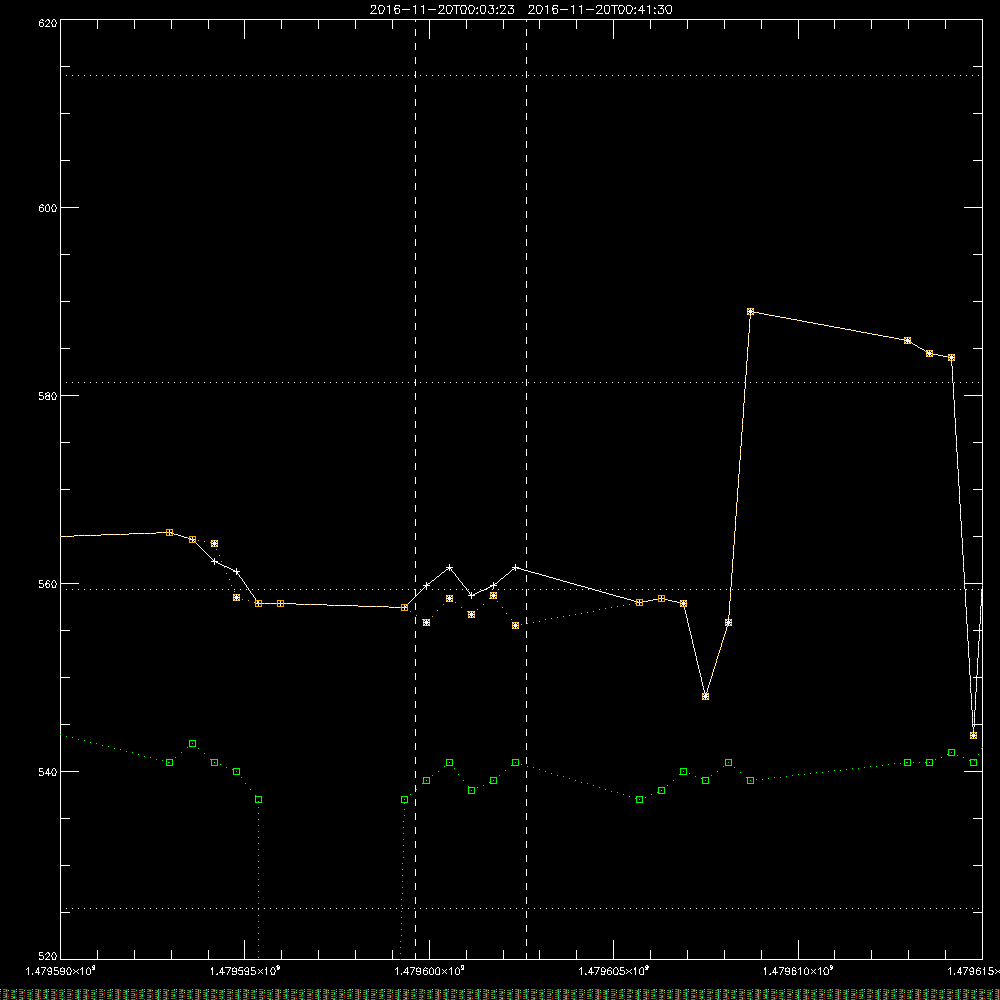The height and width of the screenshot is (1000, 1000).
Task: Click the 520 label on the y-axis
Action: point(48,956)
